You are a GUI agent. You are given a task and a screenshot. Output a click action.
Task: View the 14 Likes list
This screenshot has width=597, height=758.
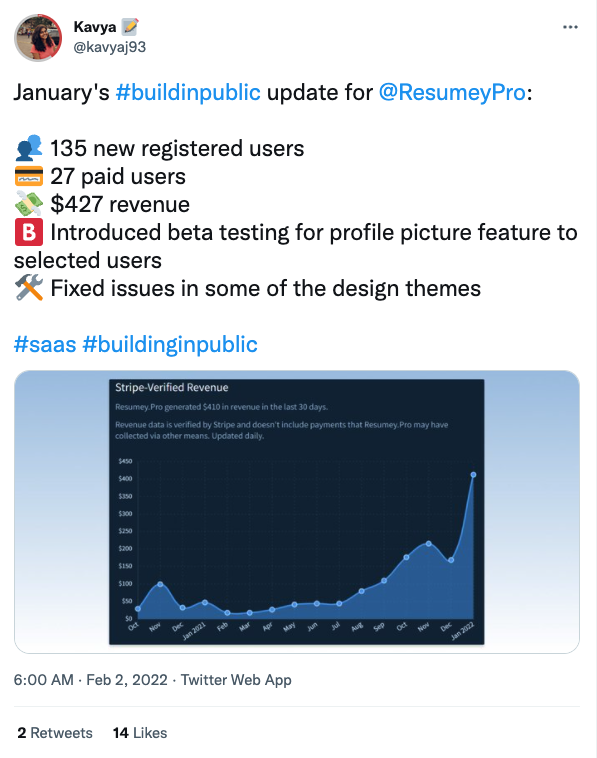coord(140,733)
